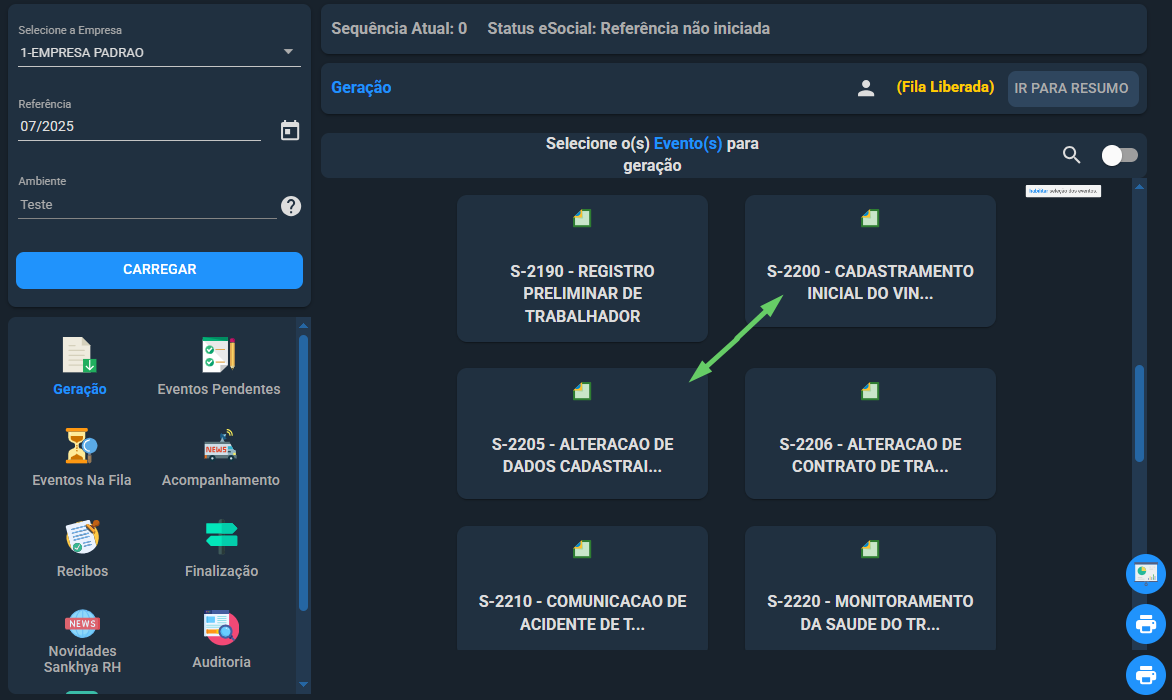
Task: Select S-2220 Monitoramento da Saude card
Action: coord(870,588)
